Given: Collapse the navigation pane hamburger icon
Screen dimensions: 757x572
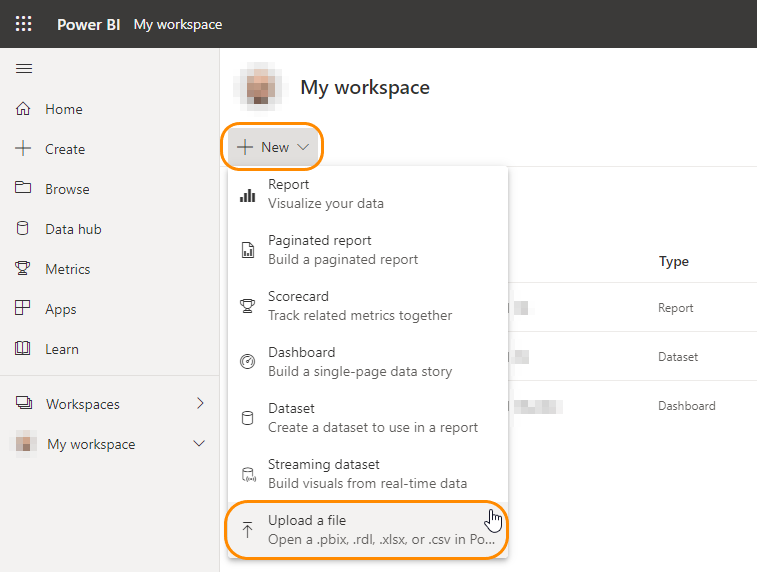Looking at the screenshot, I should coord(24,68).
